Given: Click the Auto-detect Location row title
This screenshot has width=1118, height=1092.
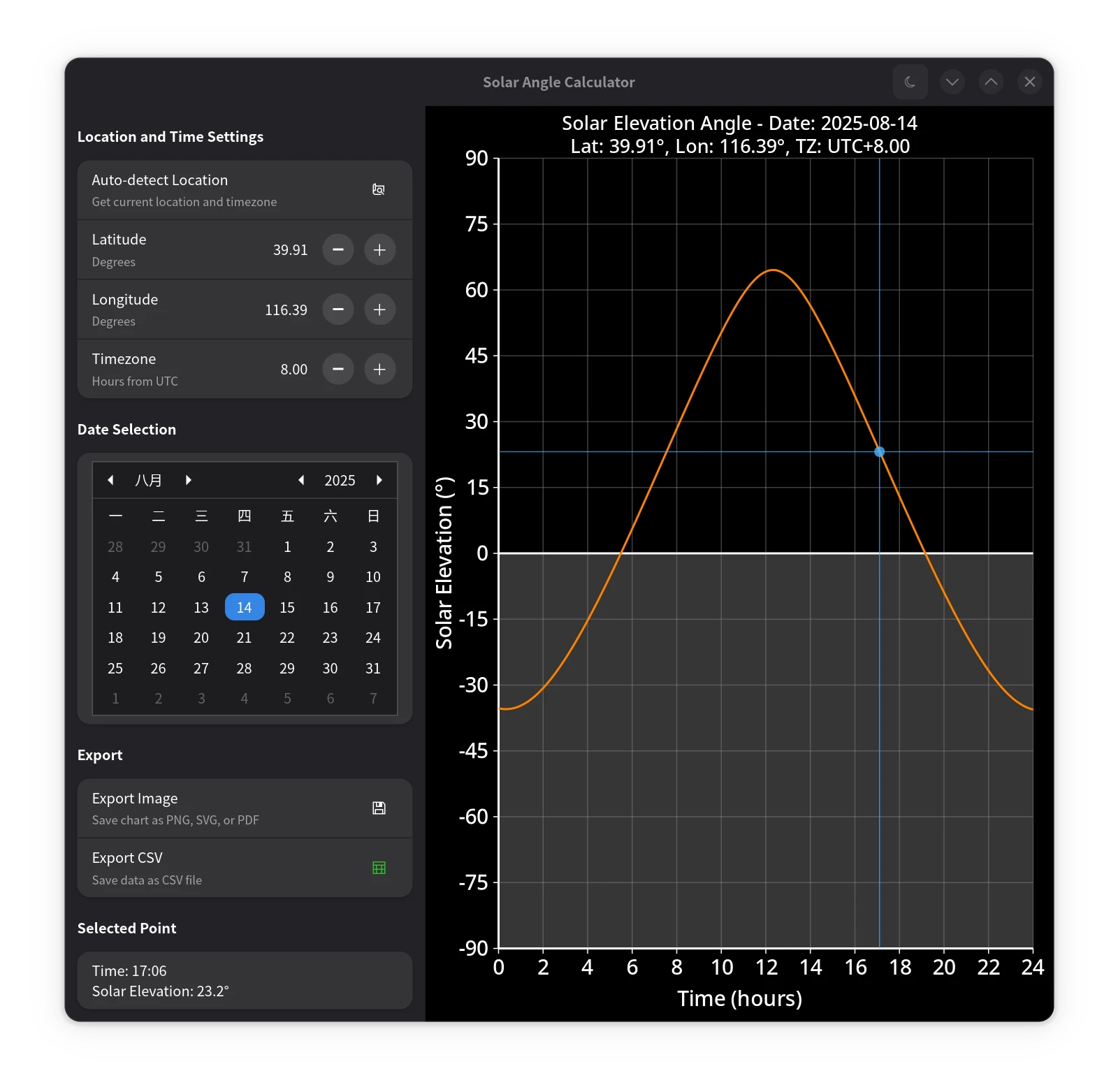Looking at the screenshot, I should 160,180.
